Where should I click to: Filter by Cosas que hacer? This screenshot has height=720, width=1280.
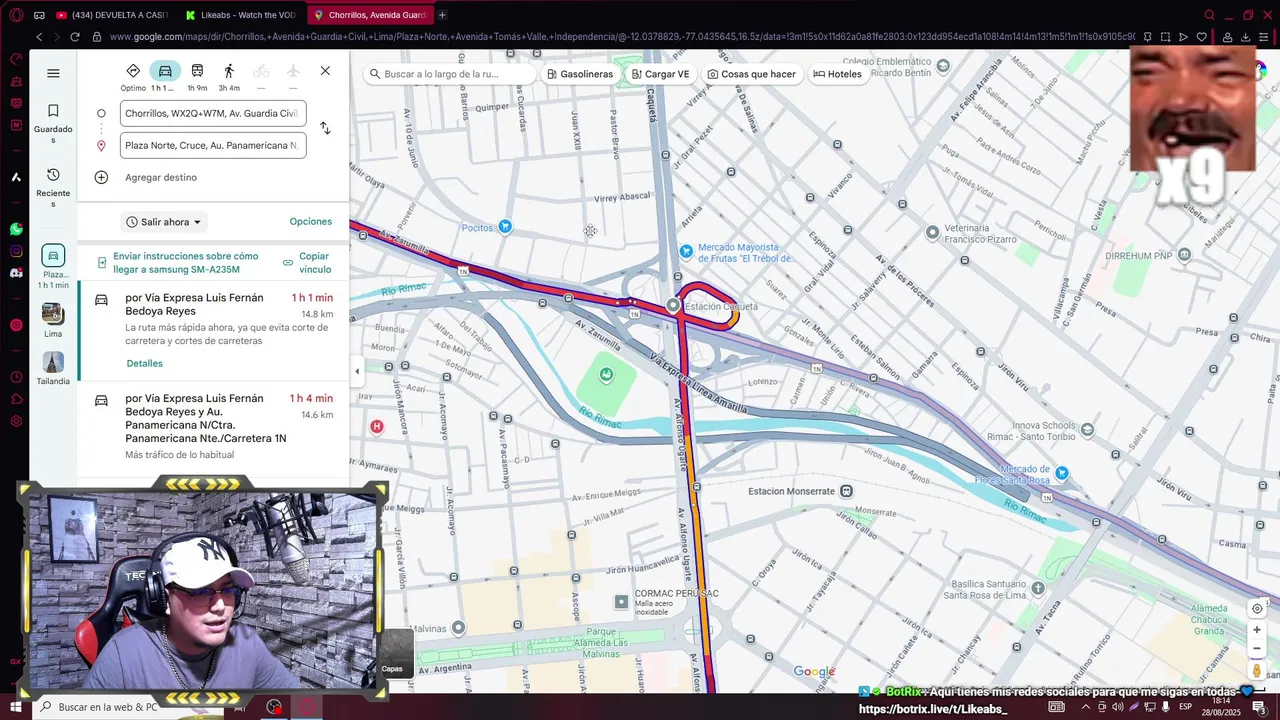(x=751, y=74)
